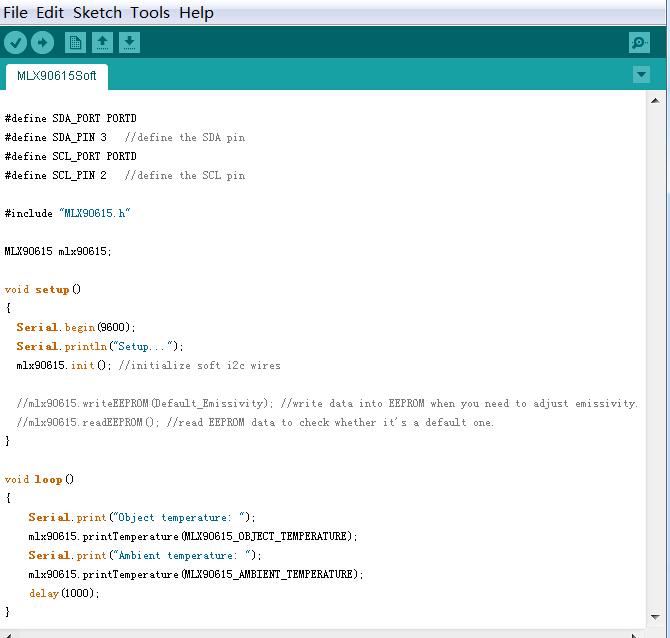Click the 'Serial.begin(9600);' line
The width and height of the screenshot is (670, 638).
[x=76, y=327]
